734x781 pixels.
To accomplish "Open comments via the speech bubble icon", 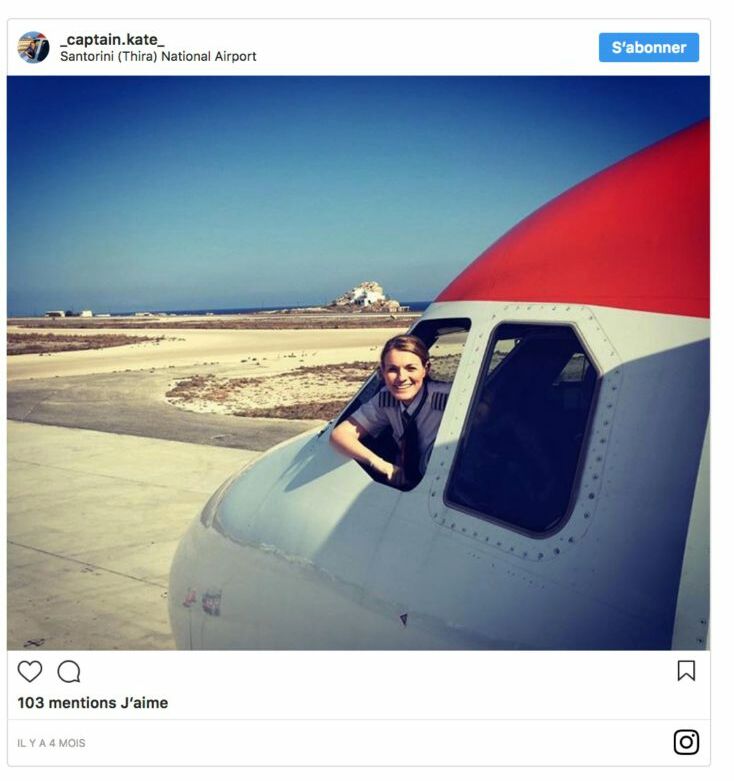I will [69, 671].
